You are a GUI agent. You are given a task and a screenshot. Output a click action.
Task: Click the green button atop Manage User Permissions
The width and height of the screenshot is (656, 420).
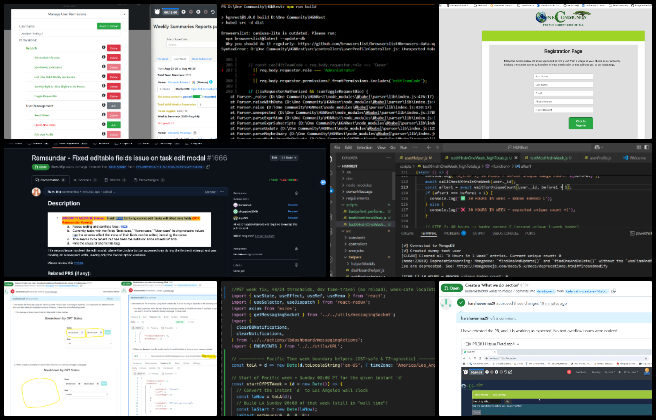(x=109, y=26)
